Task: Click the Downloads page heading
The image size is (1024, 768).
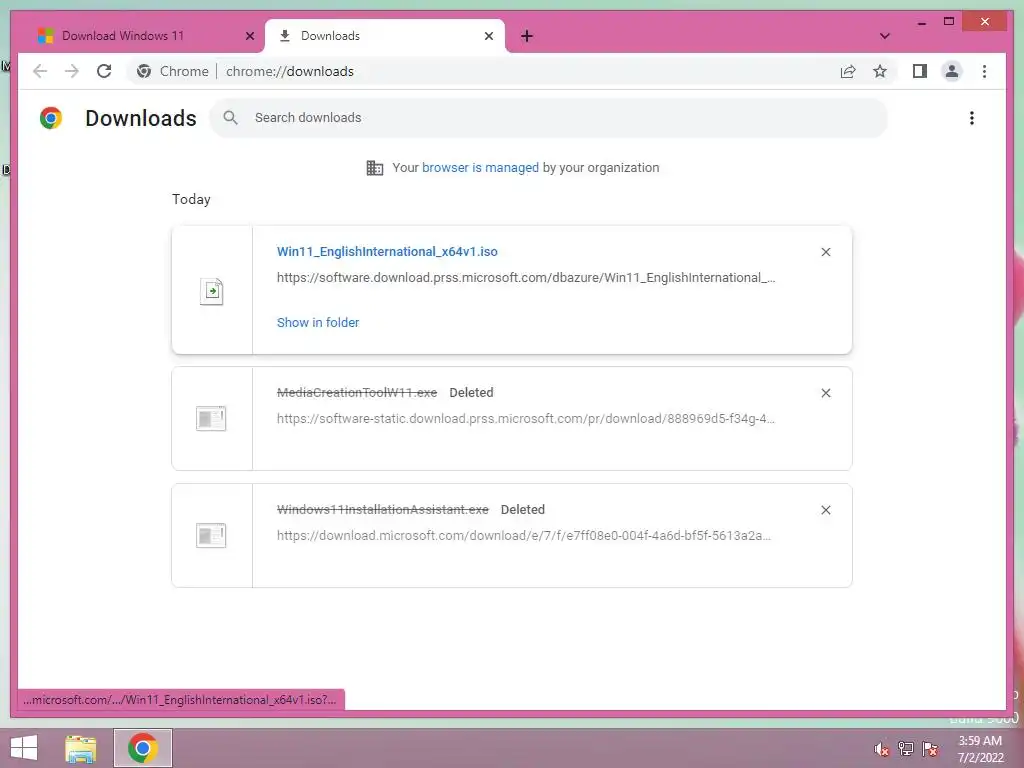Action: pos(141,118)
